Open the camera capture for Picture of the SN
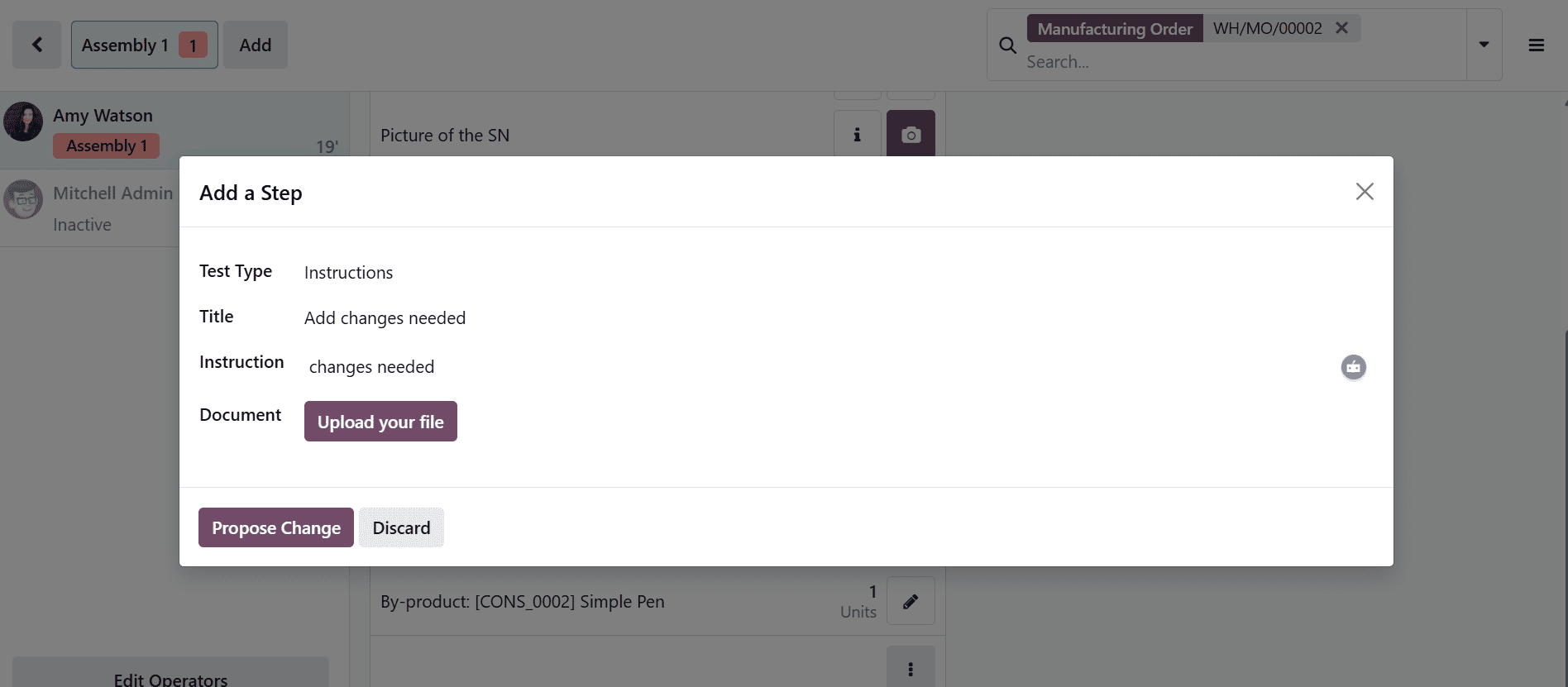Image resolution: width=1568 pixels, height=687 pixels. coord(911,135)
